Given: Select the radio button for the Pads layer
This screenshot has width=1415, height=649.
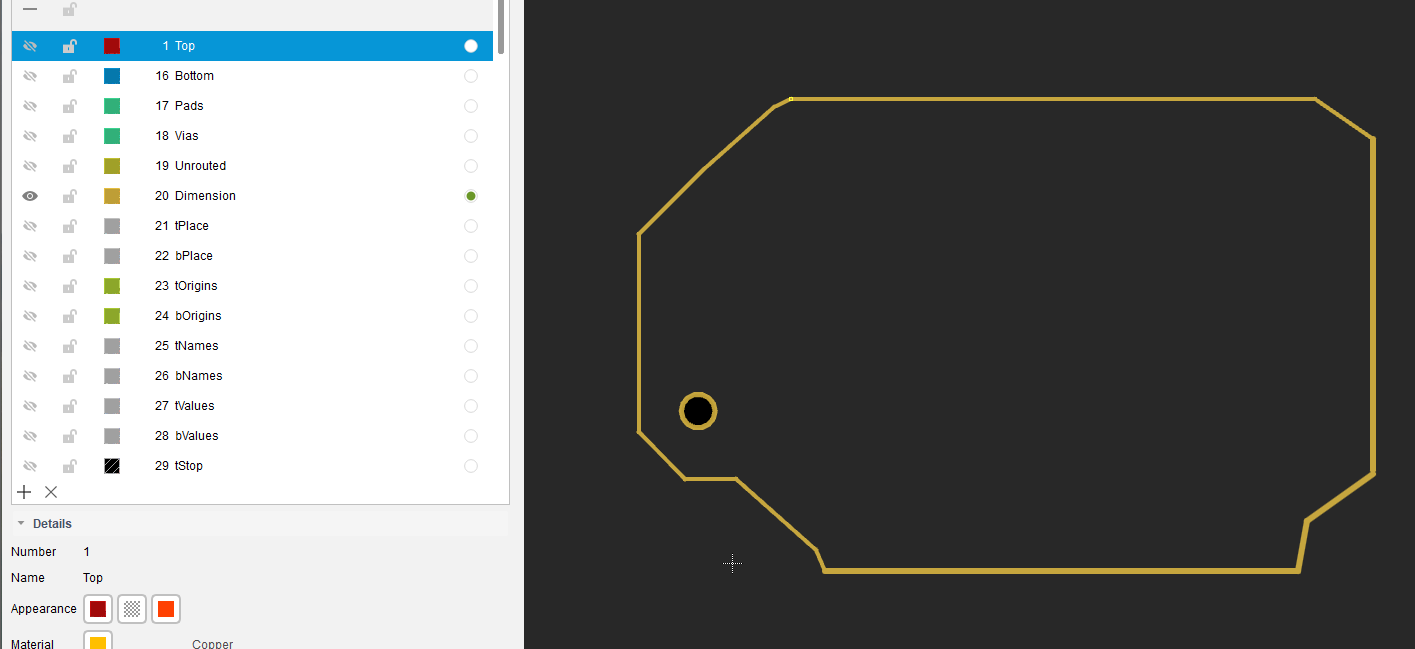Looking at the screenshot, I should (x=471, y=106).
